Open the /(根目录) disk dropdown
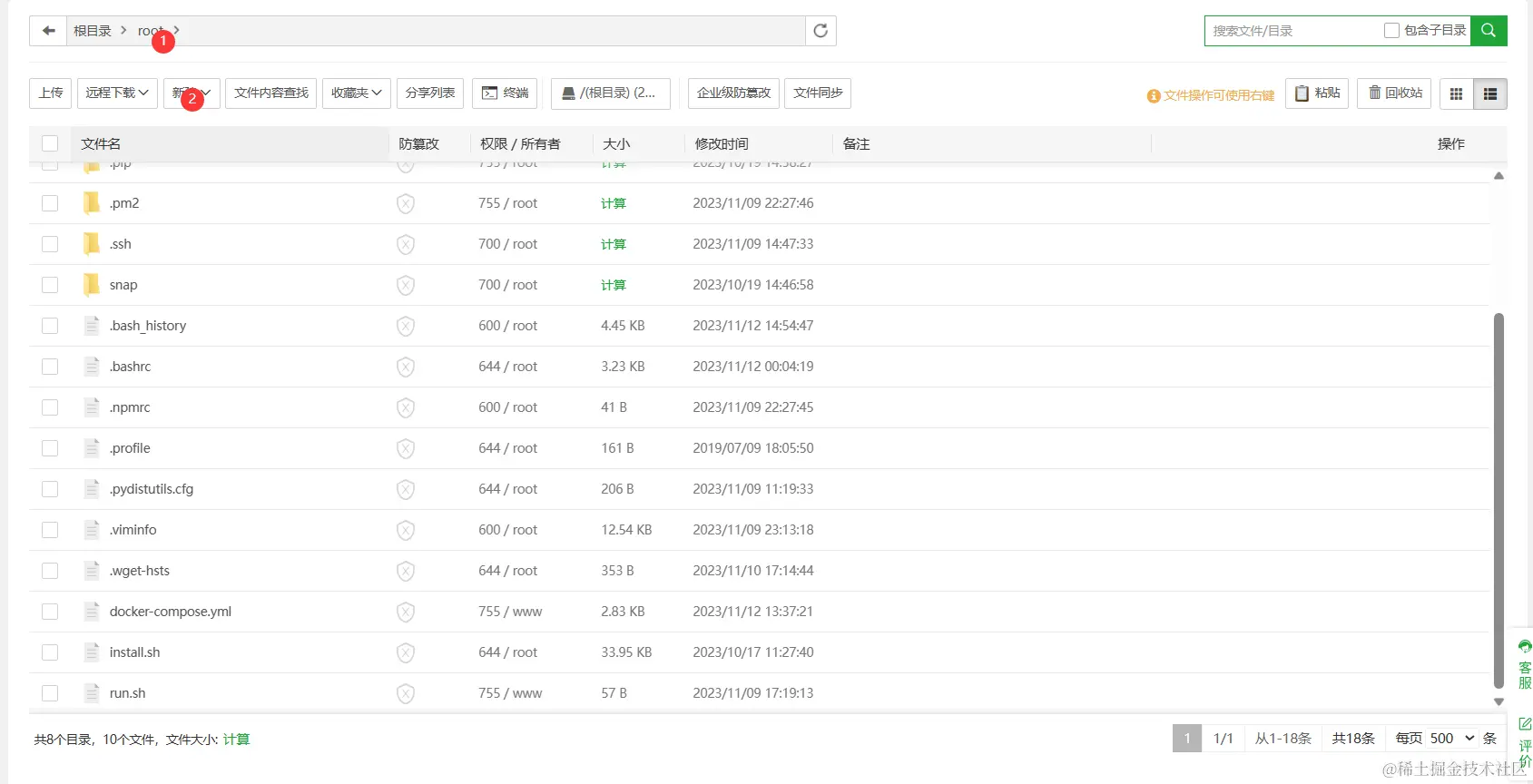Screen dimensions: 1533x784 (x=610, y=93)
